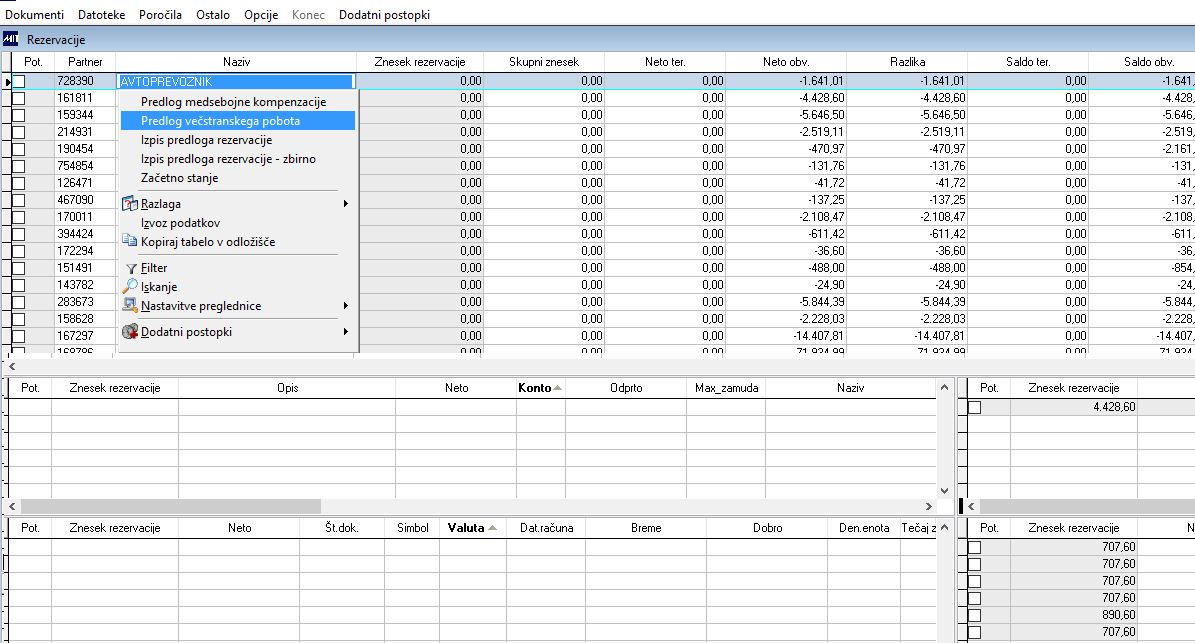Viewport: 1195px width, 643px height.
Task: Check the box beside amount 890,60
Action: click(x=975, y=615)
